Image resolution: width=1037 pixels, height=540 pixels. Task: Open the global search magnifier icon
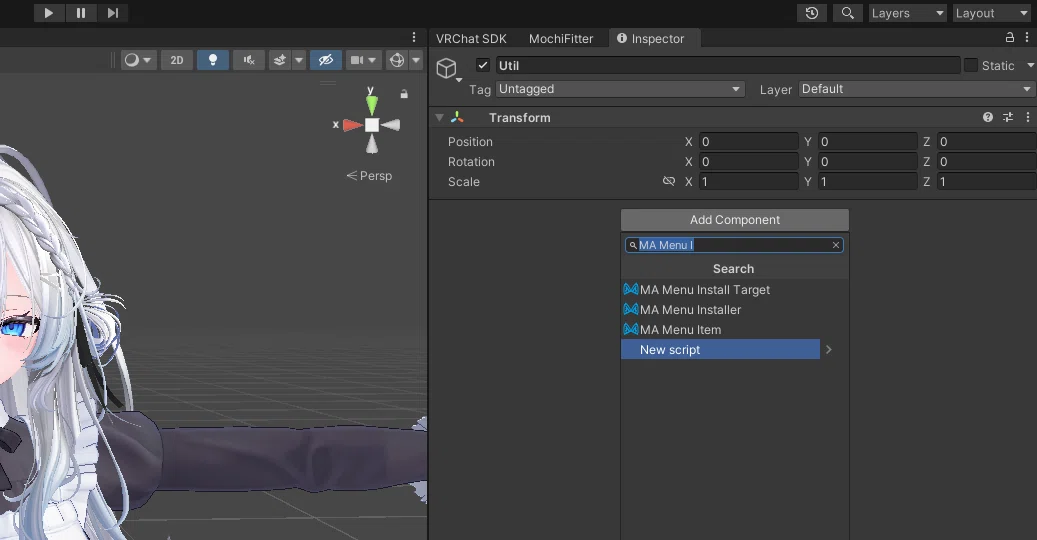point(847,13)
